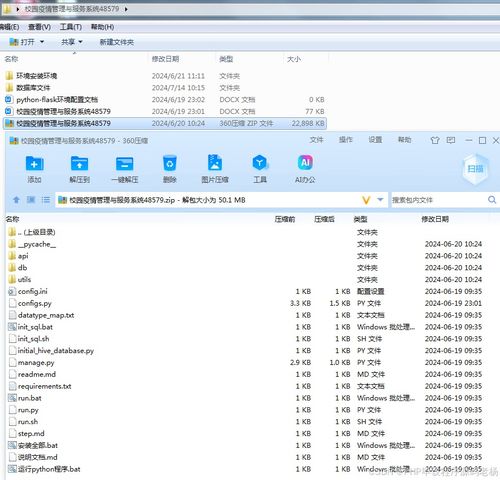500x480 pixels.
Task: Launch the AI办公 icon
Action: pos(305,163)
